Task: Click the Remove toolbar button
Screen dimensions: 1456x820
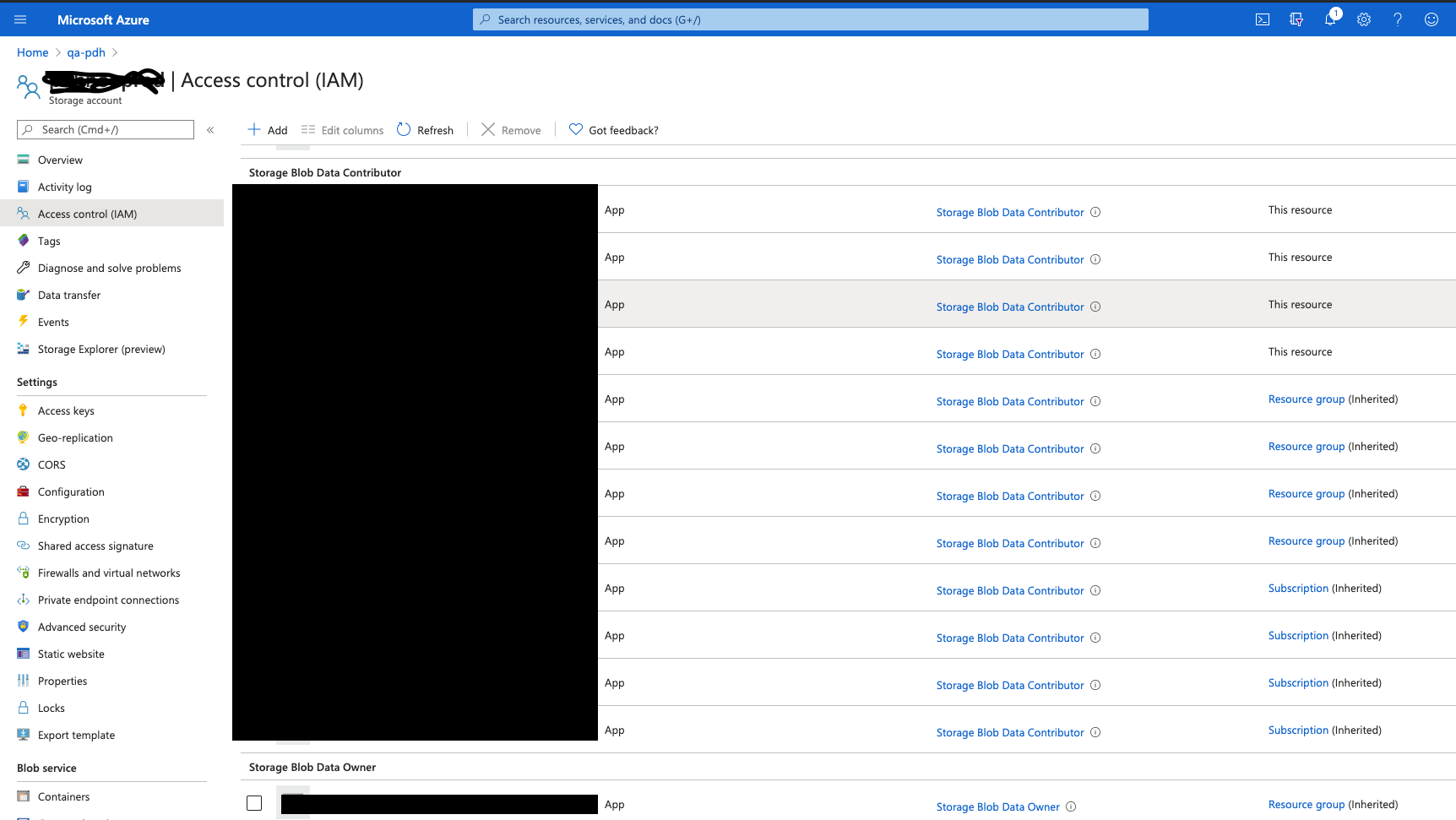Action: coord(511,130)
